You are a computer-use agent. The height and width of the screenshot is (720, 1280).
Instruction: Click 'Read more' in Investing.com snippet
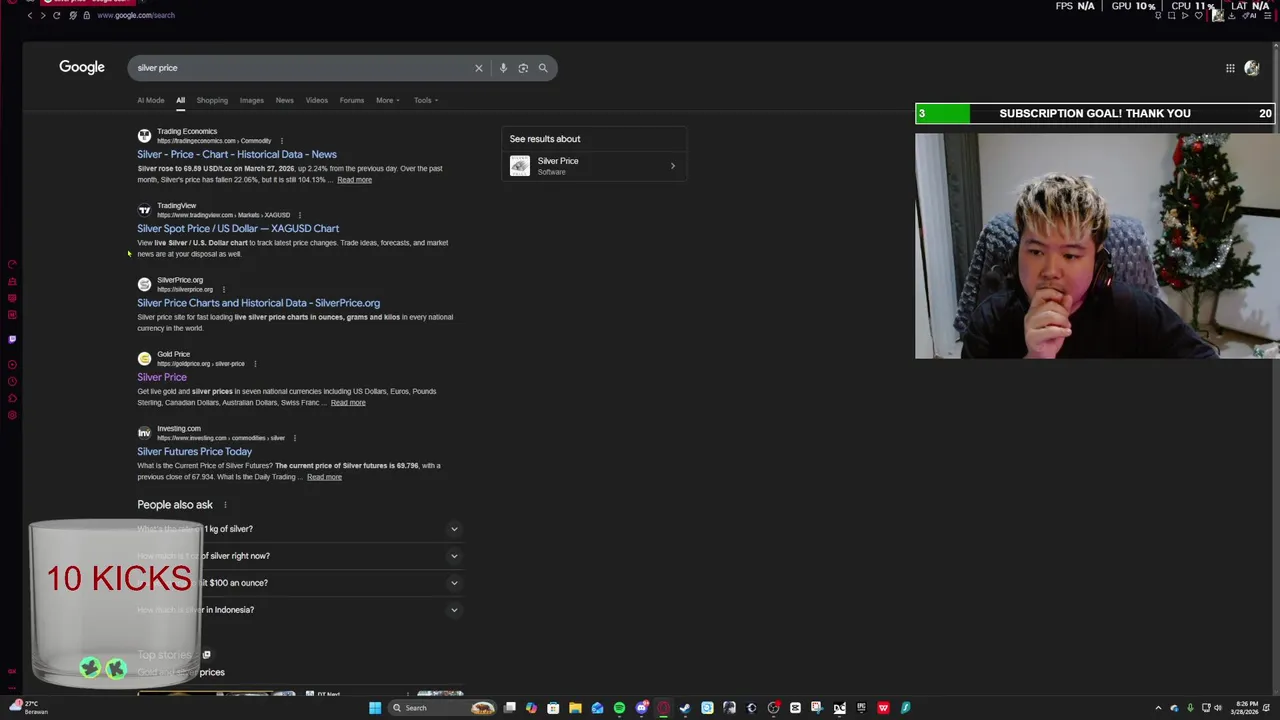(324, 477)
